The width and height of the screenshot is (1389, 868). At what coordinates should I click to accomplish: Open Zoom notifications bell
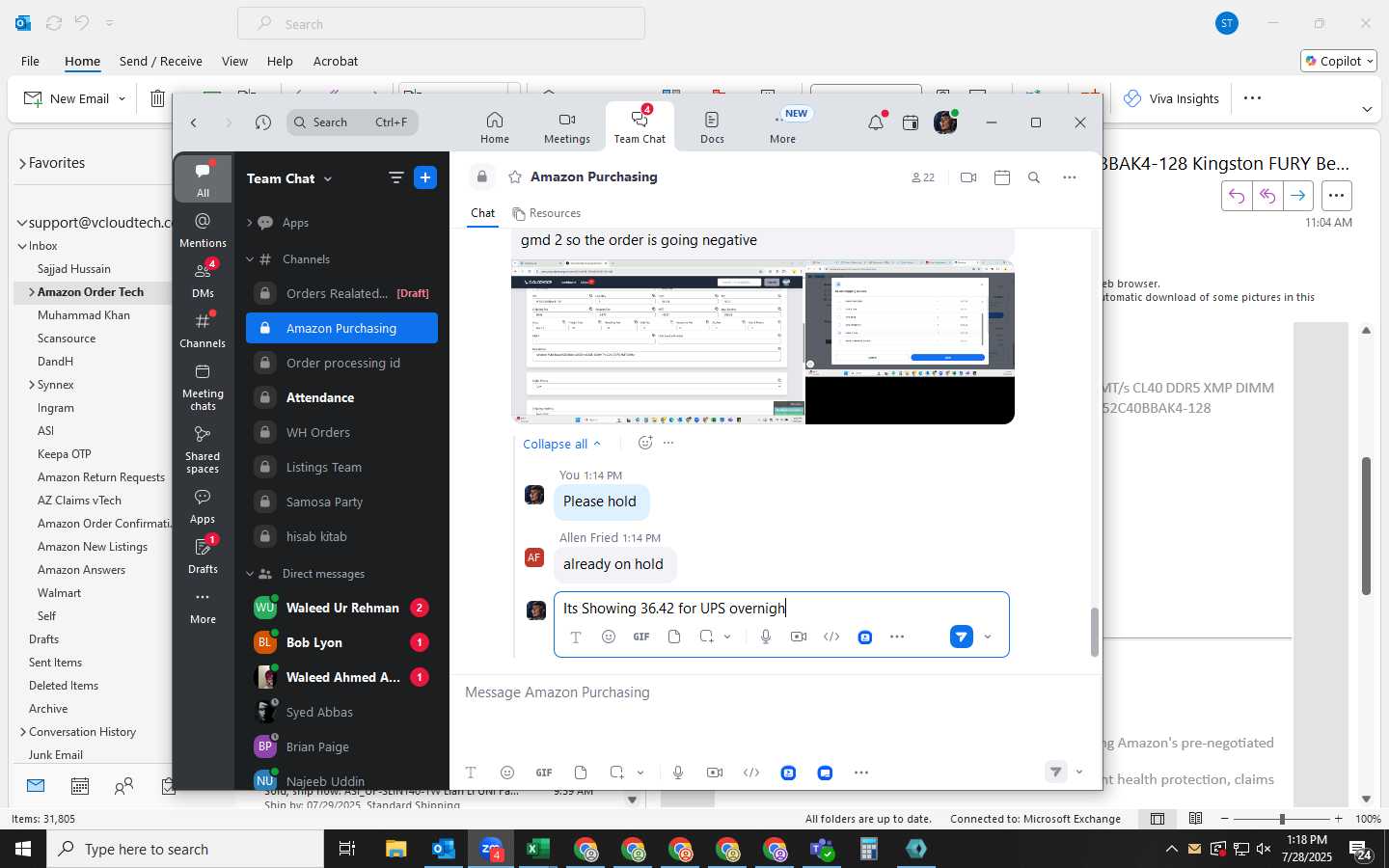coord(876,122)
